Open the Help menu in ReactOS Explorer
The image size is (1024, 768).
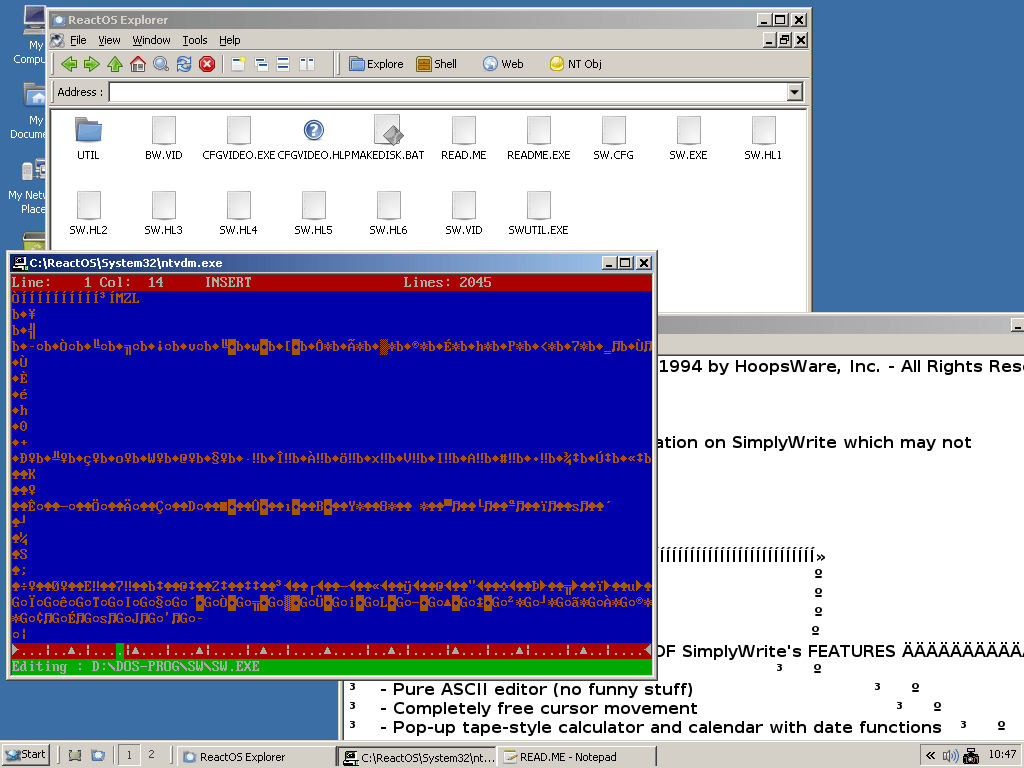click(229, 40)
